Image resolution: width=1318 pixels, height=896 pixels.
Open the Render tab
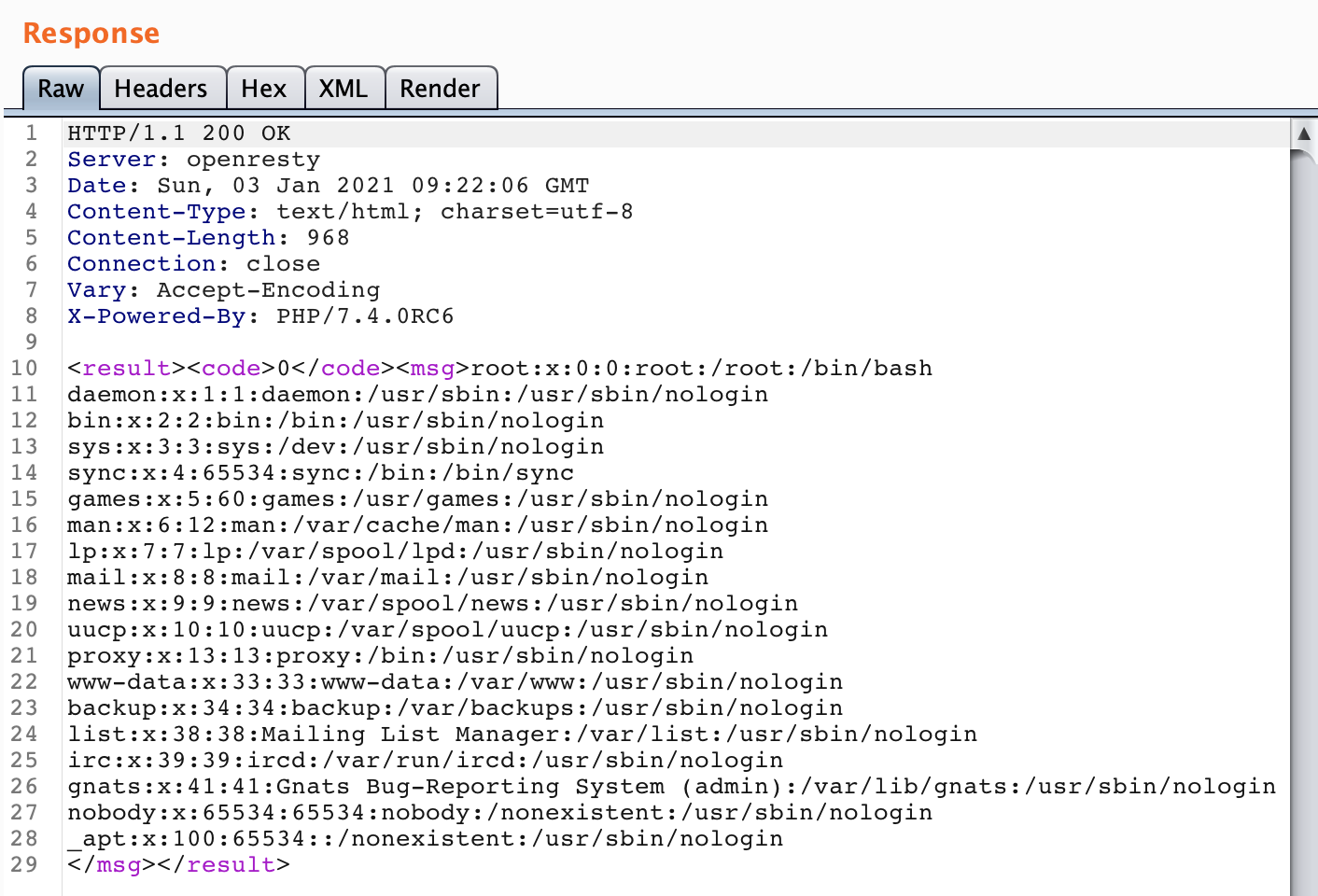click(441, 87)
